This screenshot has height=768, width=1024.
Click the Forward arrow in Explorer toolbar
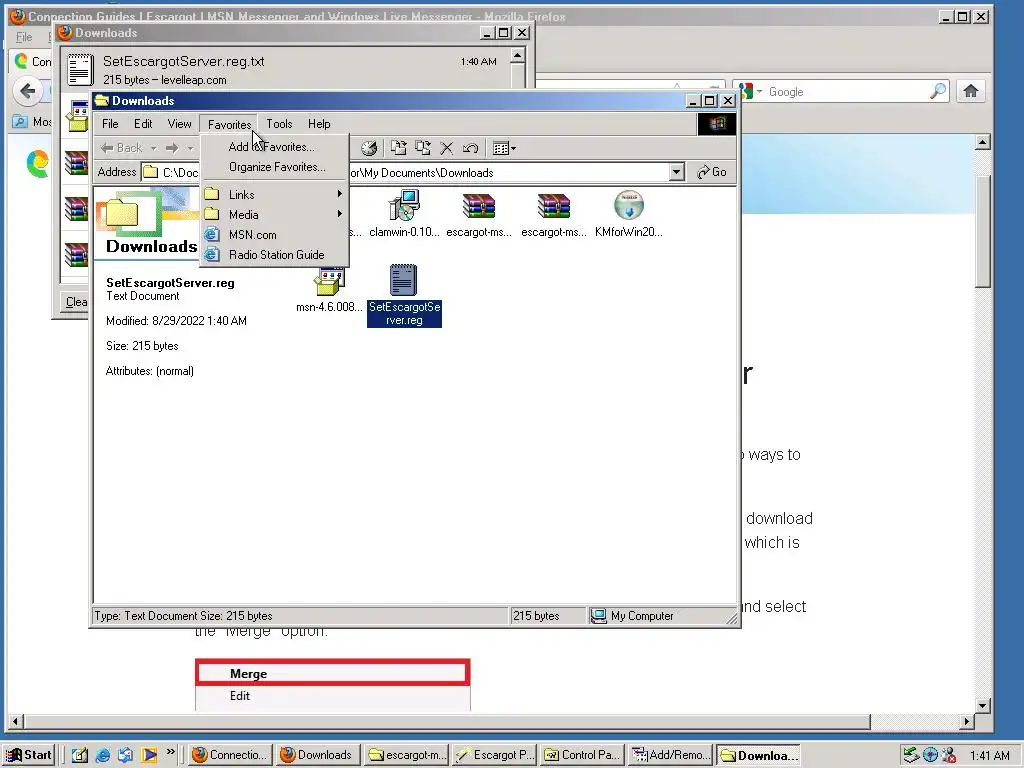(172, 148)
